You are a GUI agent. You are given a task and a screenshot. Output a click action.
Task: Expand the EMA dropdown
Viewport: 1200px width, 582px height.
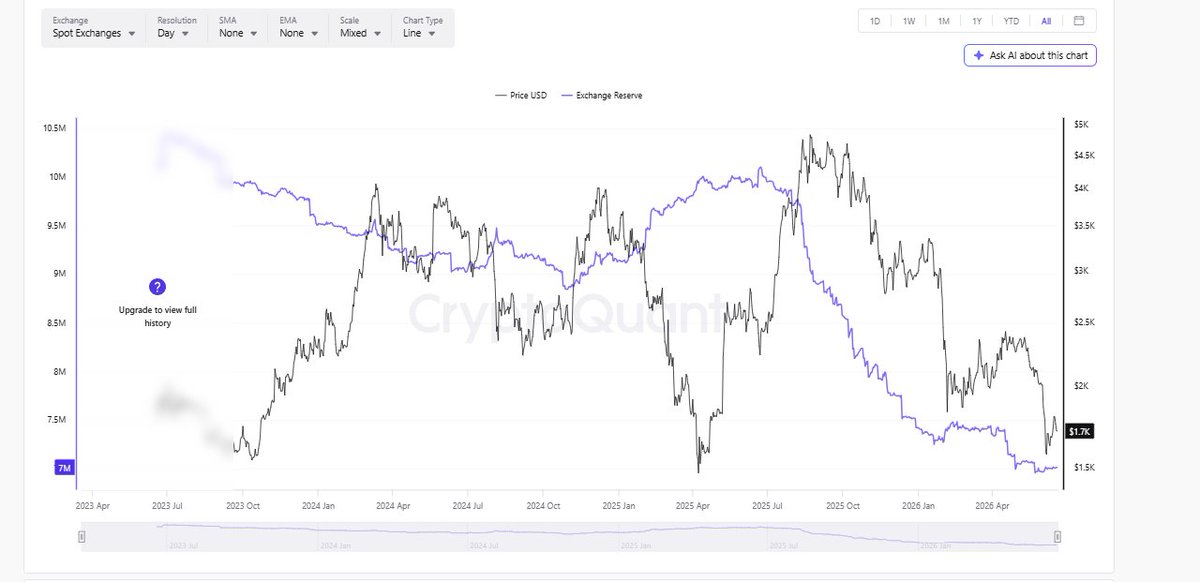[297, 27]
